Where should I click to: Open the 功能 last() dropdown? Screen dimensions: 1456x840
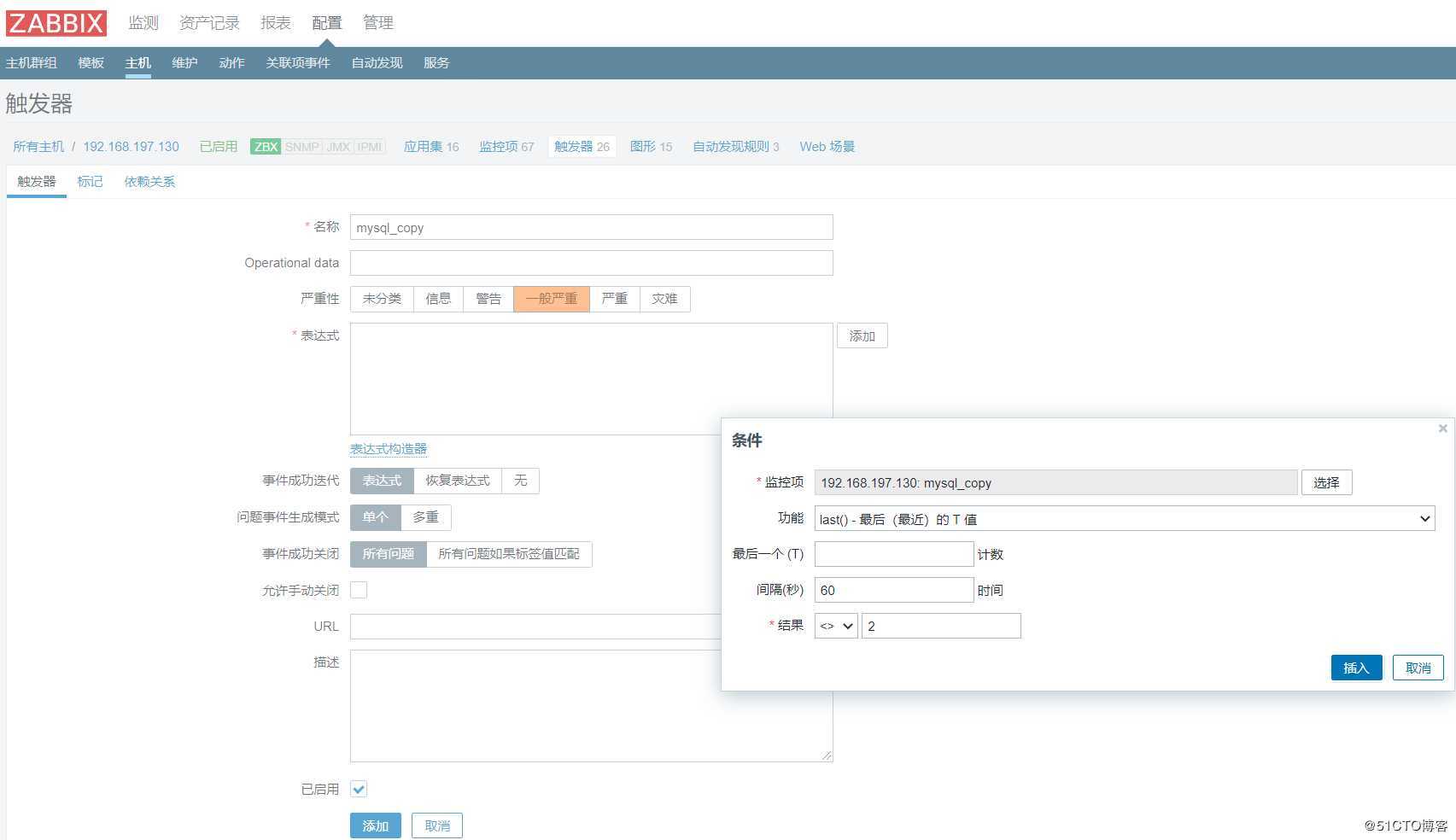[1125, 519]
